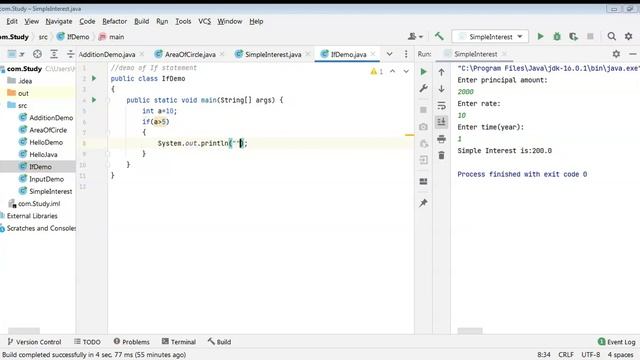Open Run panel options gear
The height and width of the screenshot is (360, 640).
coord(616,54)
